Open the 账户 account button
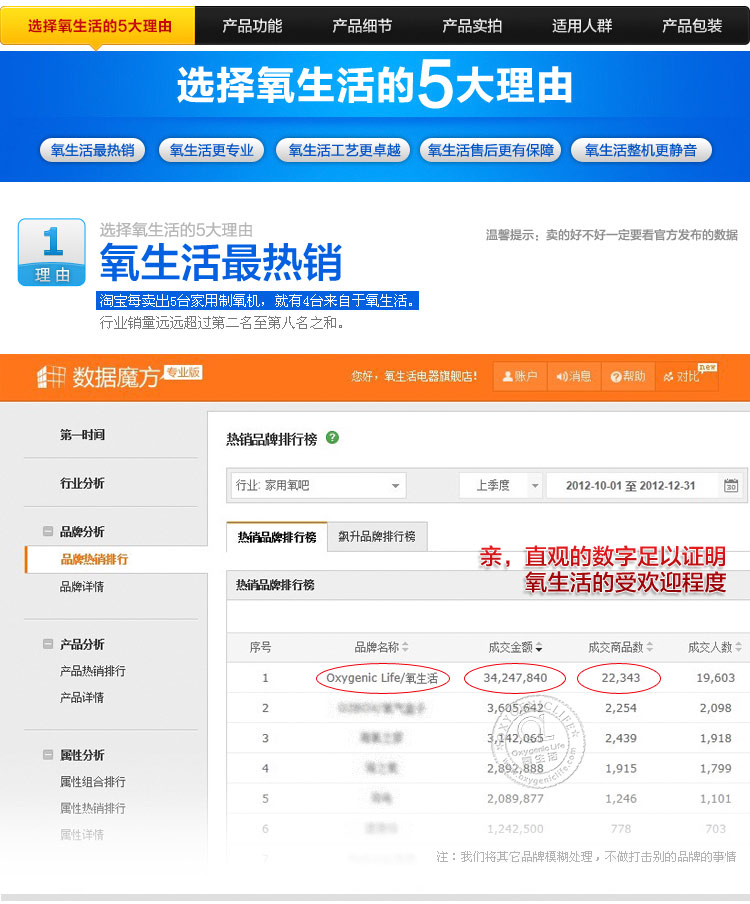 [x=520, y=376]
